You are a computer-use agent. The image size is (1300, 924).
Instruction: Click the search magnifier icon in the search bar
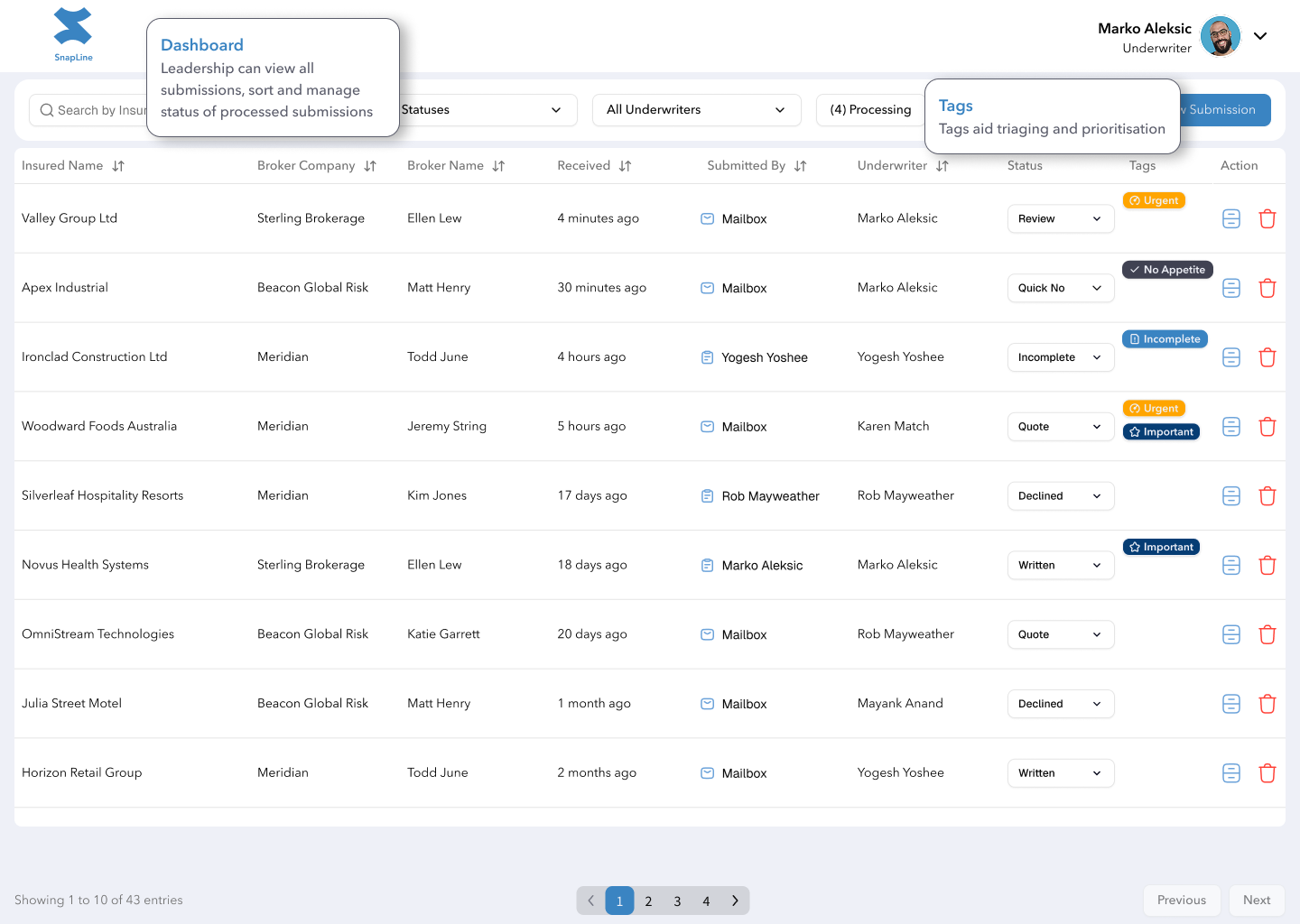coord(47,109)
